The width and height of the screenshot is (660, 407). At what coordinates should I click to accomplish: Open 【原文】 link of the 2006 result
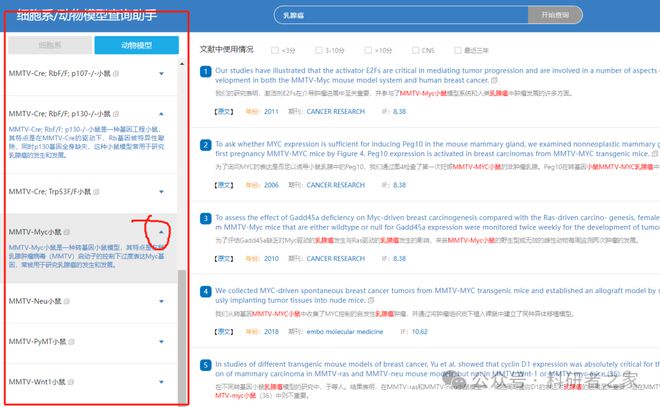point(224,185)
